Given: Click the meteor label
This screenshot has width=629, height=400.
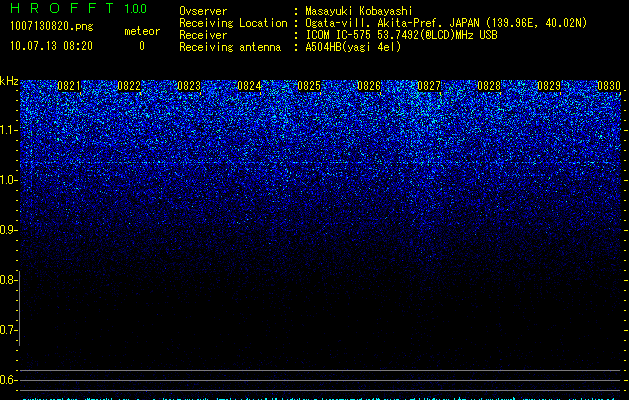Looking at the screenshot, I should tap(142, 31).
